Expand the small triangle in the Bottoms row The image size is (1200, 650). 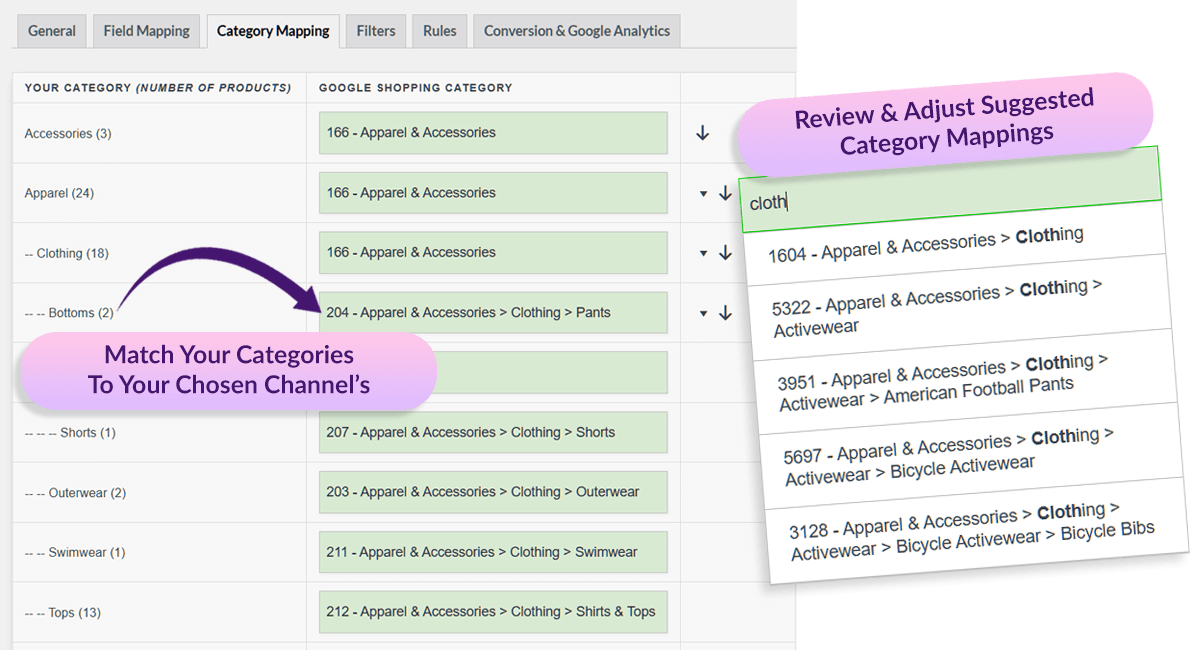coord(704,314)
